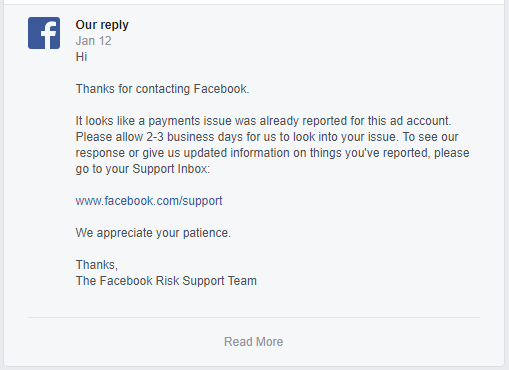Click the "Thanks for contacting Facebook." line

pyautogui.click(x=162, y=89)
